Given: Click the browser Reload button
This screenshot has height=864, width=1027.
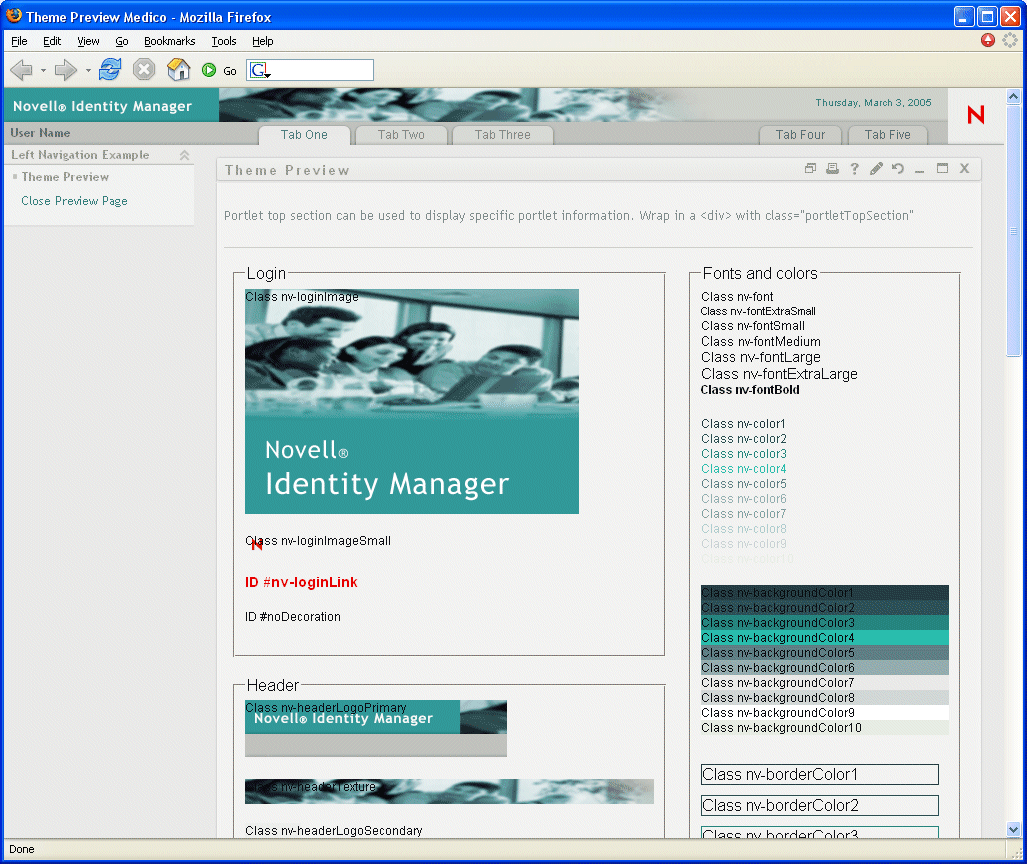Looking at the screenshot, I should (110, 70).
